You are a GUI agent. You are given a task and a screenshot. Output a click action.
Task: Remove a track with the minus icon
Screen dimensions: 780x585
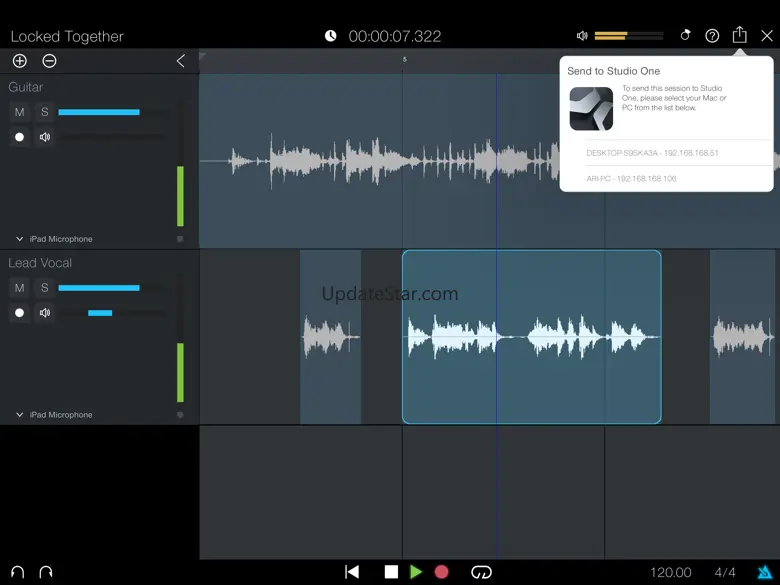tap(49, 61)
